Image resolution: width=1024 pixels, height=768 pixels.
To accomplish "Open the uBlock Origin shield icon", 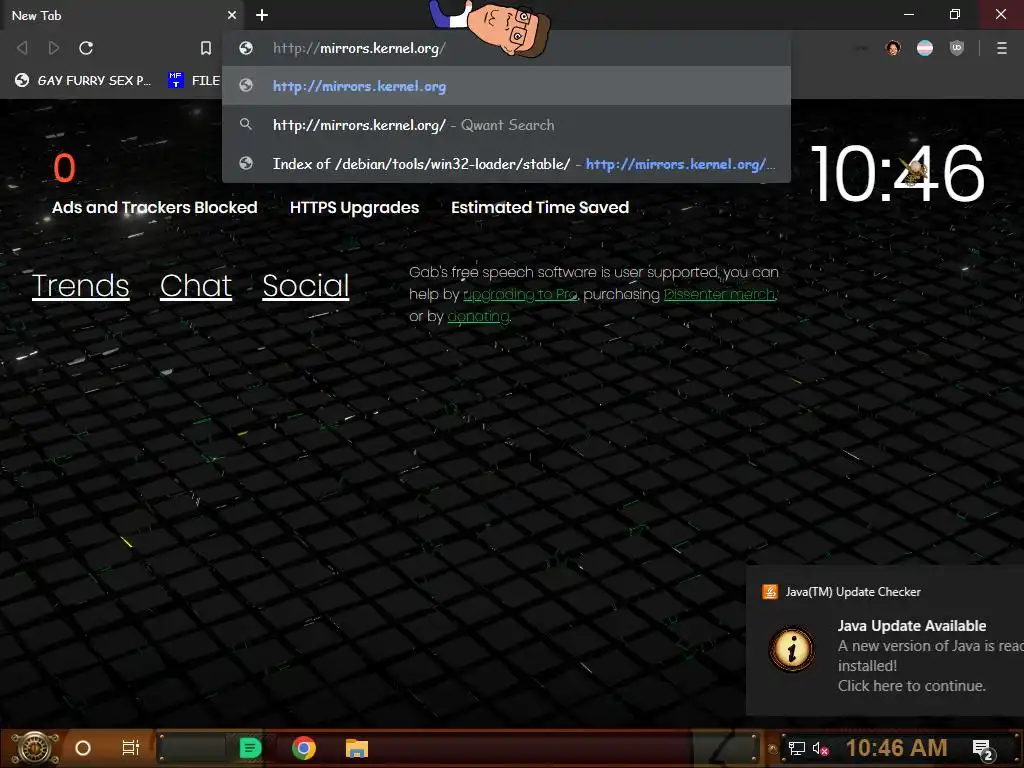I will (x=957, y=48).
